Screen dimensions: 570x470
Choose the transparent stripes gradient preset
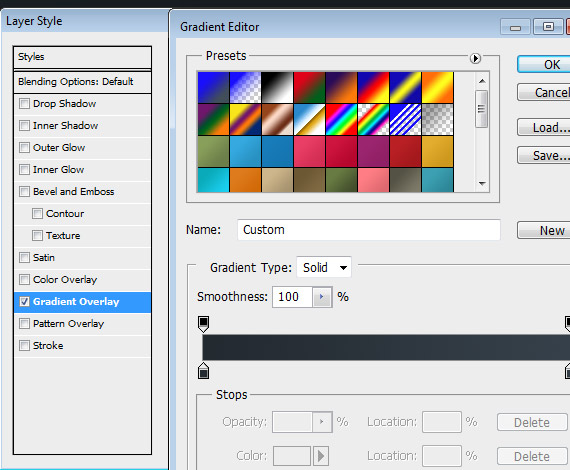pos(405,119)
